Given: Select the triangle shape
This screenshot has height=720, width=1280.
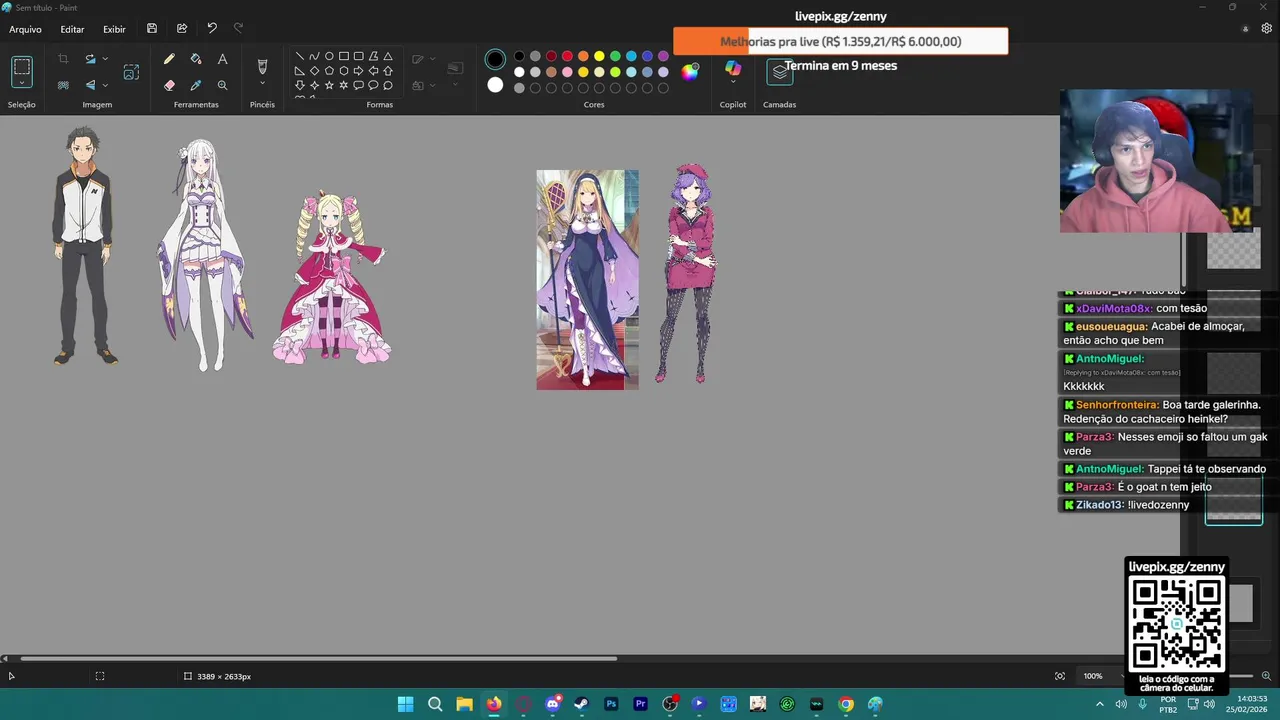Looking at the screenshot, I should 388,56.
